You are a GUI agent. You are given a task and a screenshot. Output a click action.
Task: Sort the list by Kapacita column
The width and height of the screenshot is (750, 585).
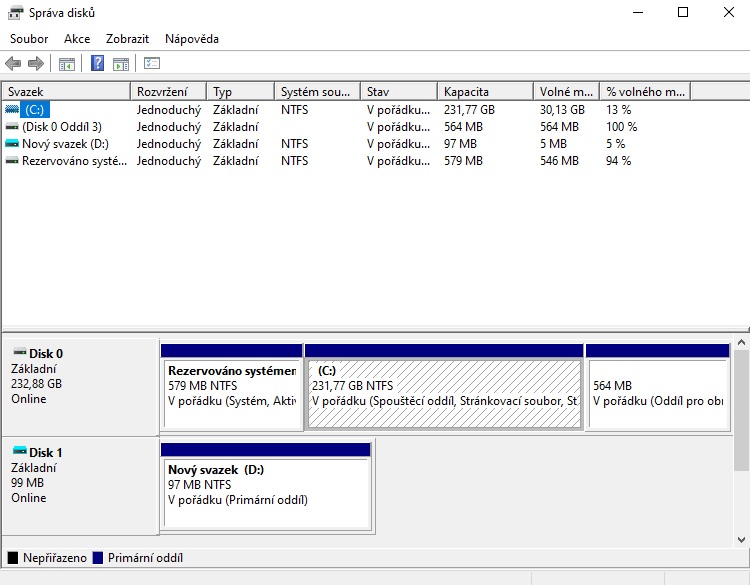point(484,92)
